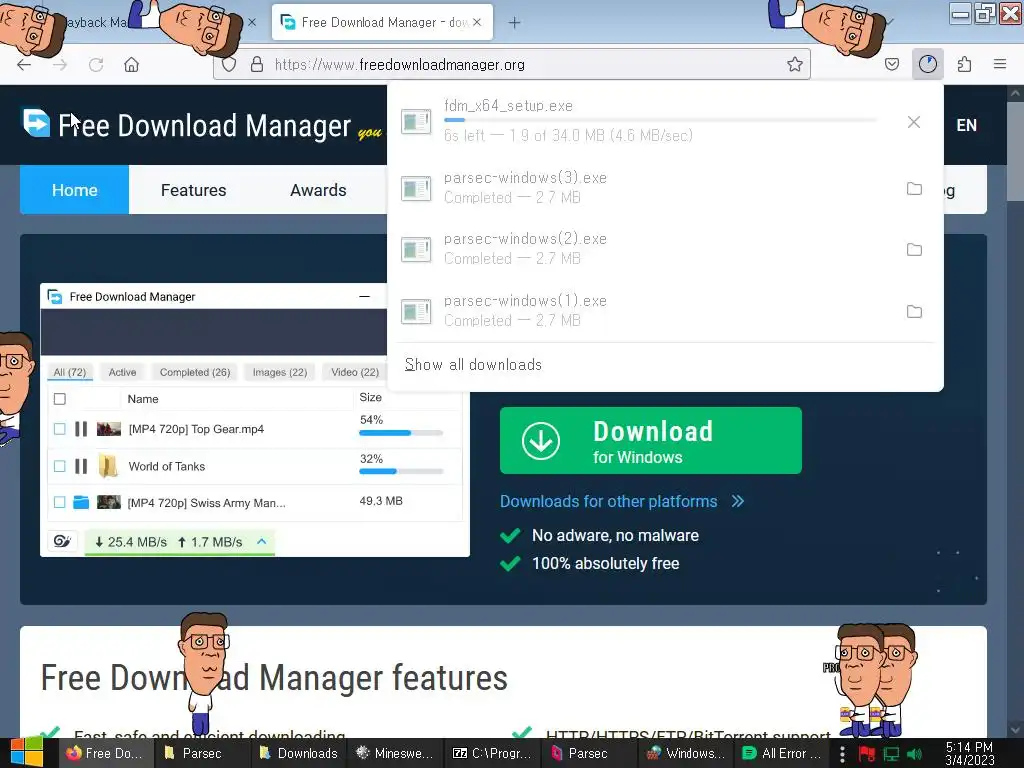Open the folder icon for Swiss Army Man
1024x768 pixels.
(81, 502)
